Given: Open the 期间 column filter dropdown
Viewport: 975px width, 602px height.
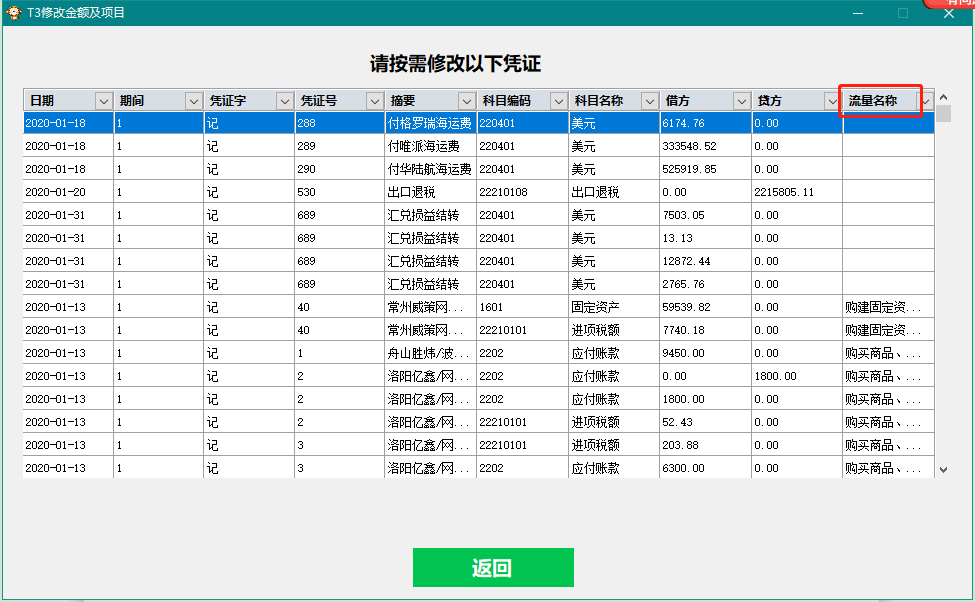Looking at the screenshot, I should coord(193,101).
